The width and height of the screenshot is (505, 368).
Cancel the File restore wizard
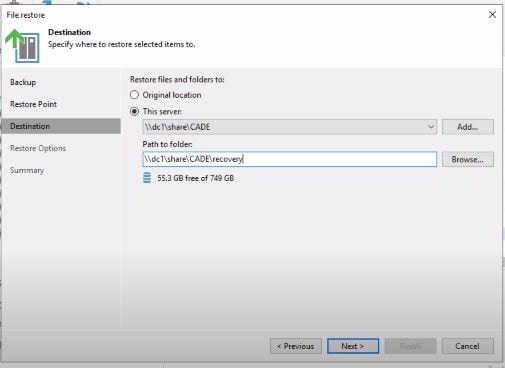point(468,346)
